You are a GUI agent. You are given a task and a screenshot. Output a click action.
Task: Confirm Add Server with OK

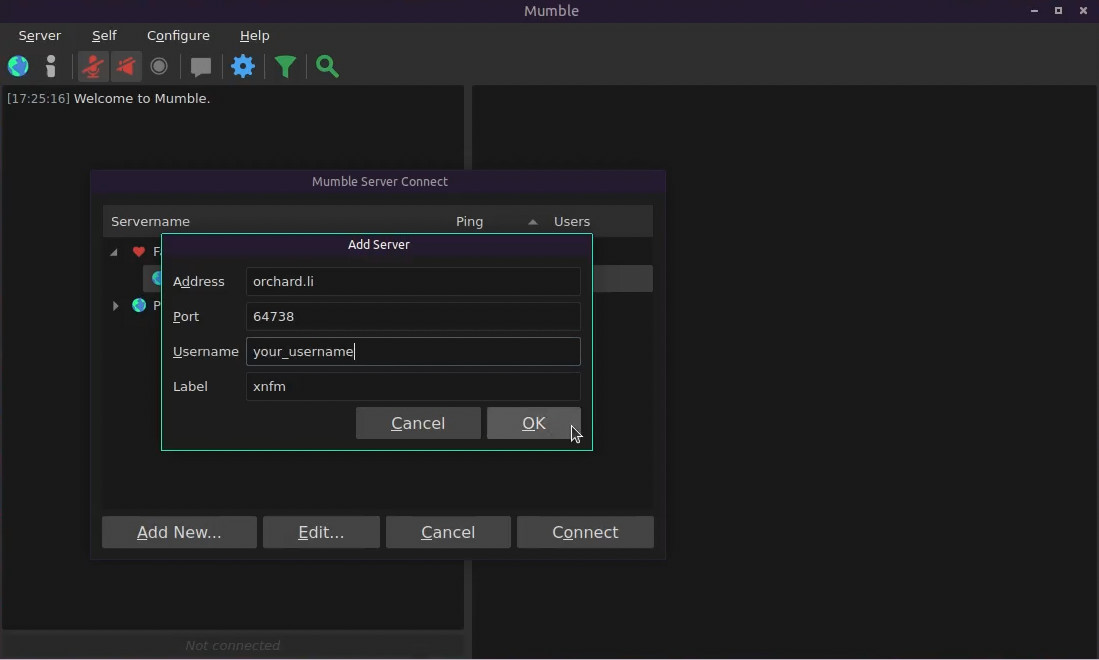pos(533,423)
